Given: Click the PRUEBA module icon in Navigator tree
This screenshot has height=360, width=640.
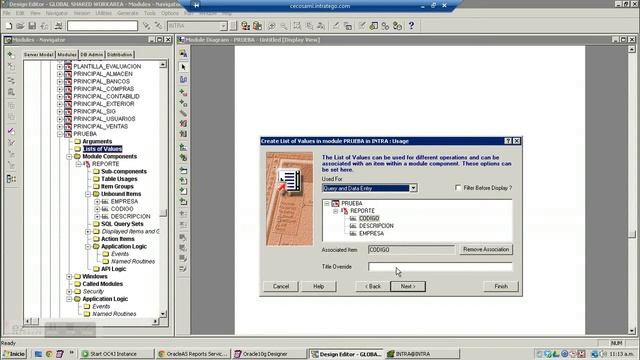Looking at the screenshot, I should click(x=68, y=134).
